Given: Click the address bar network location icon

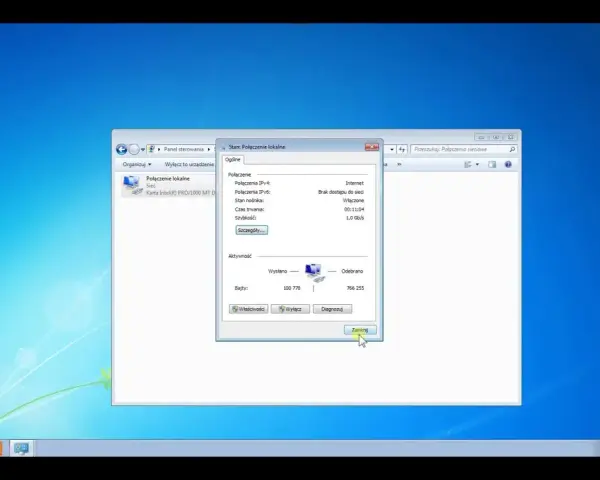Looking at the screenshot, I should click(x=151, y=149).
